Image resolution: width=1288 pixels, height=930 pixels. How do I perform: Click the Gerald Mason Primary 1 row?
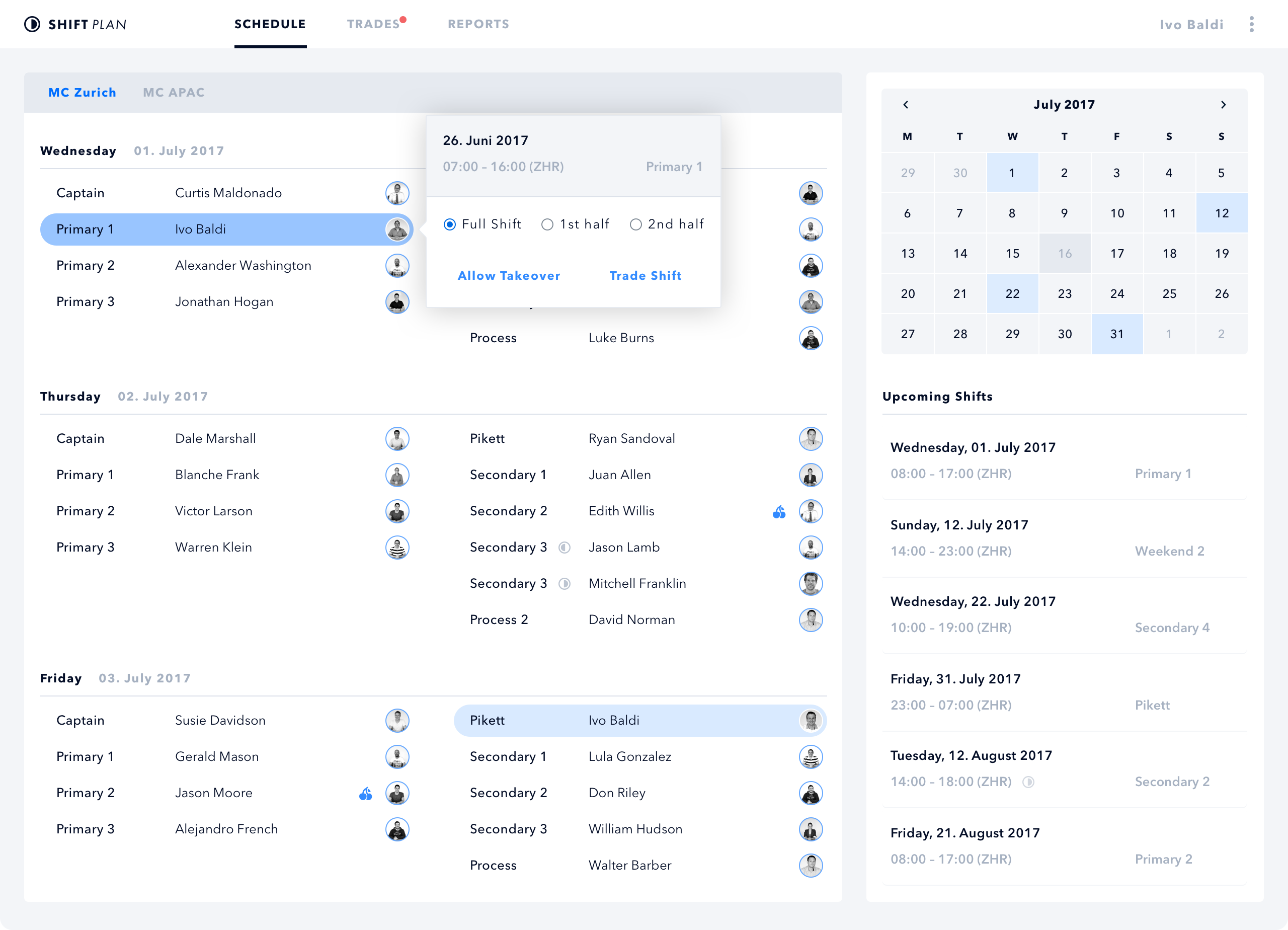point(226,757)
